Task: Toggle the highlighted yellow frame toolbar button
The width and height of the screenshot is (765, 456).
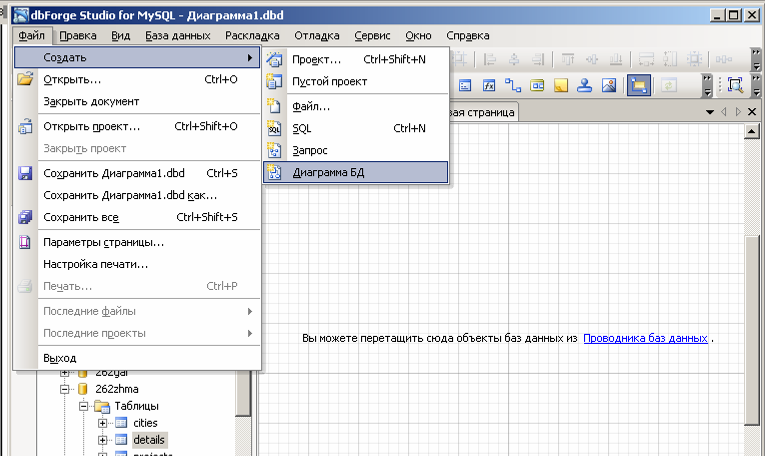Action: [638, 85]
